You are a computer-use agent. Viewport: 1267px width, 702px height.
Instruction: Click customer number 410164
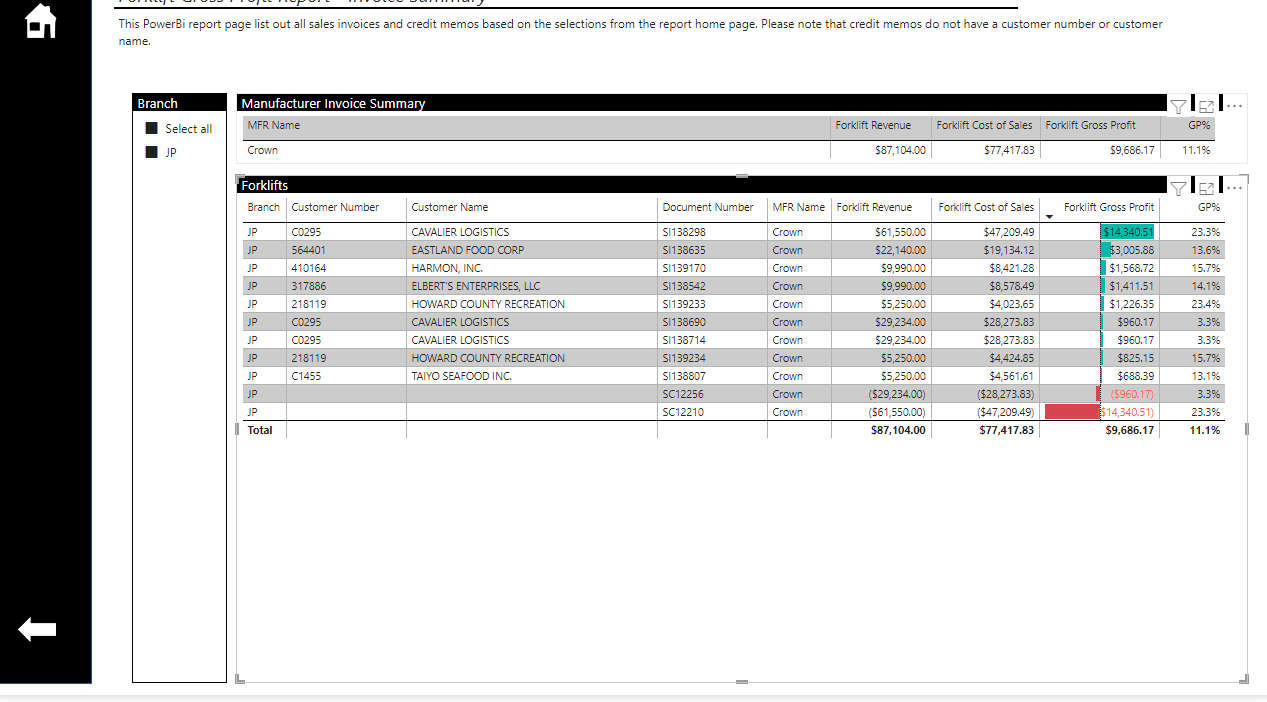[x=309, y=268]
